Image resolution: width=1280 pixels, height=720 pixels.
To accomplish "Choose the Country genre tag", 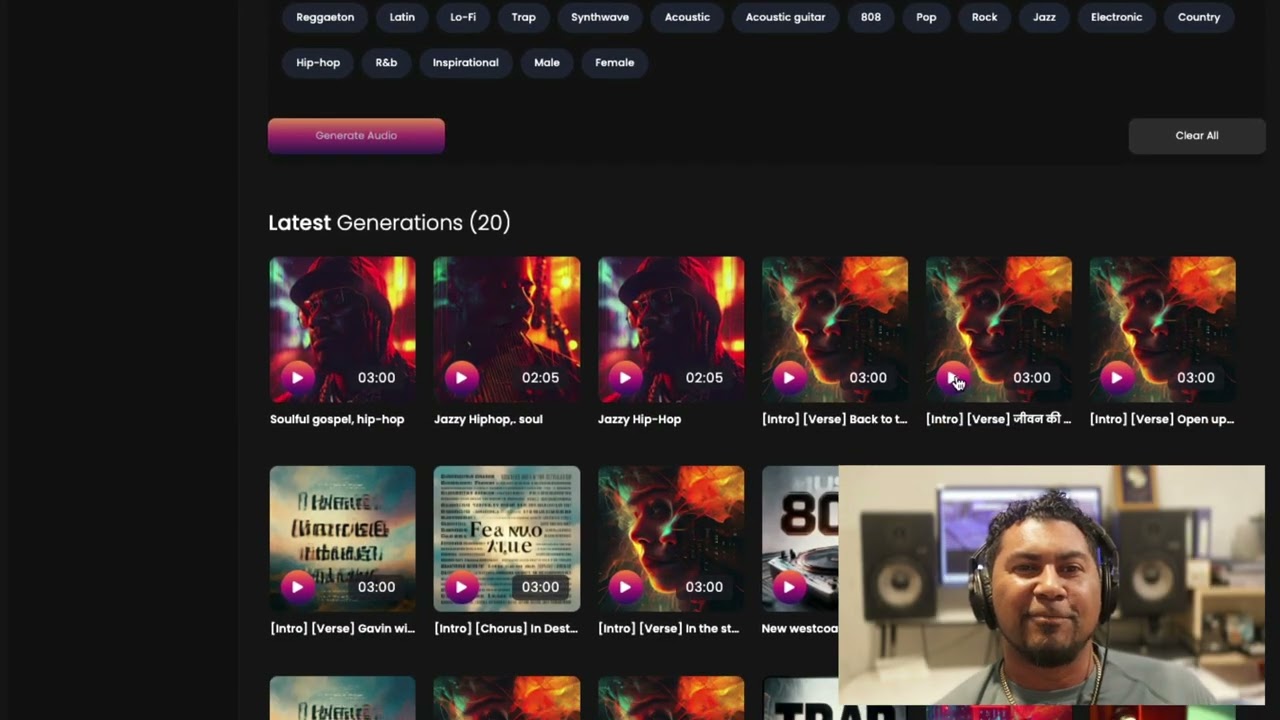I will (1199, 17).
